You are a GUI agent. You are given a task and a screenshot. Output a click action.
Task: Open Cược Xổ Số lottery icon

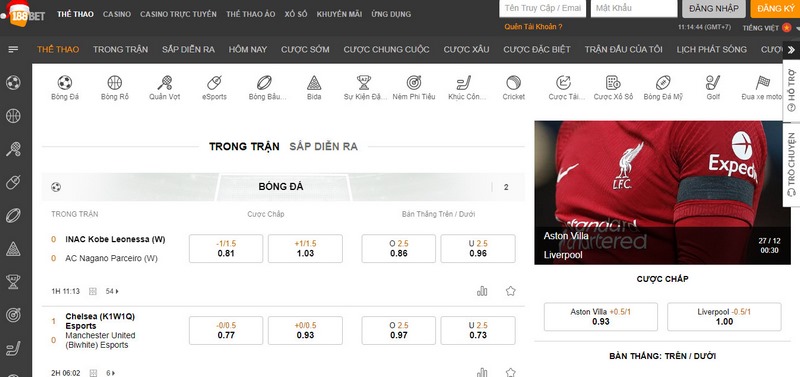pos(613,83)
